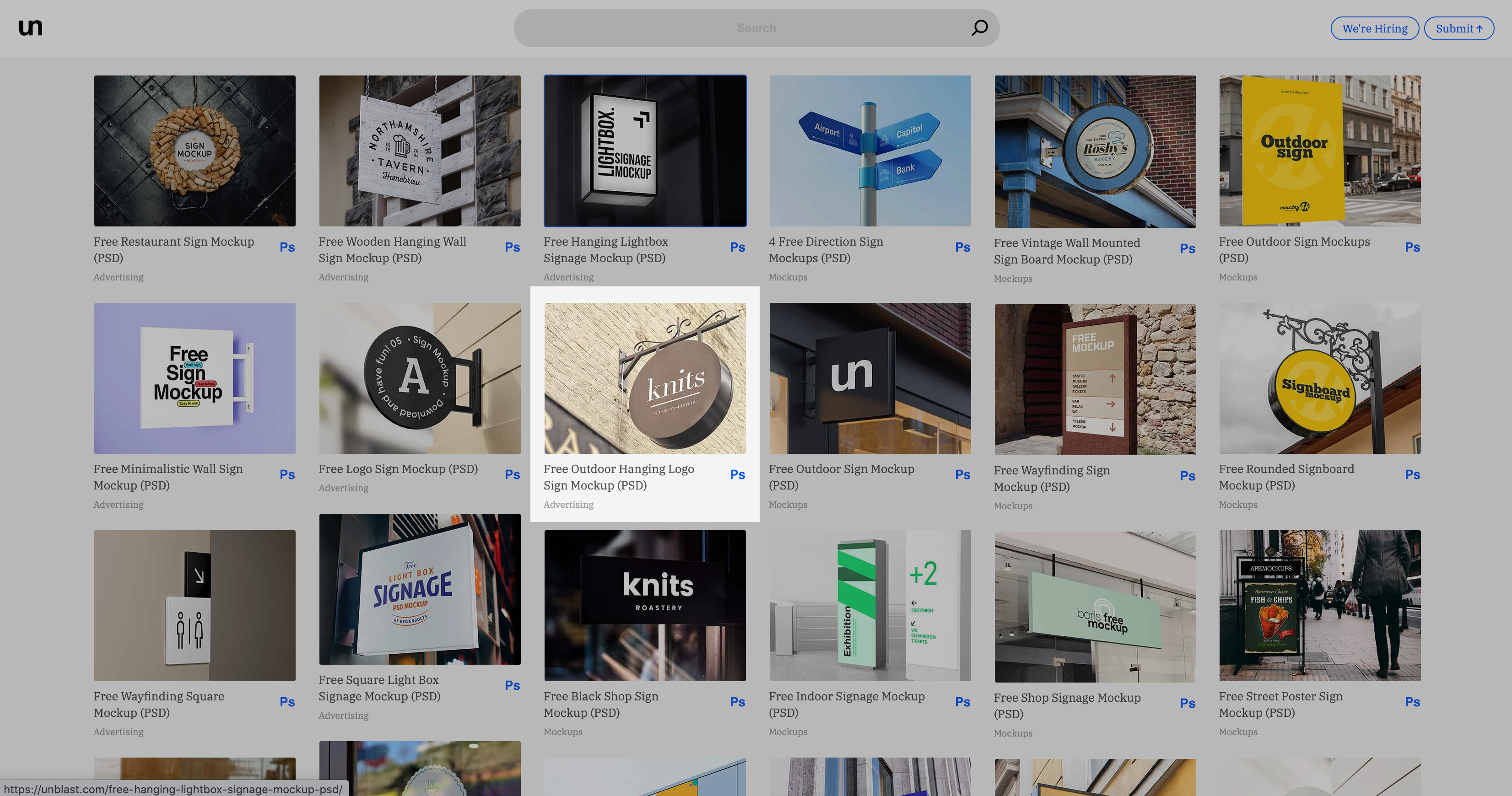Click Ps icon beside Restaurant Sign Mockup
Image resolution: width=1512 pixels, height=796 pixels.
[287, 247]
